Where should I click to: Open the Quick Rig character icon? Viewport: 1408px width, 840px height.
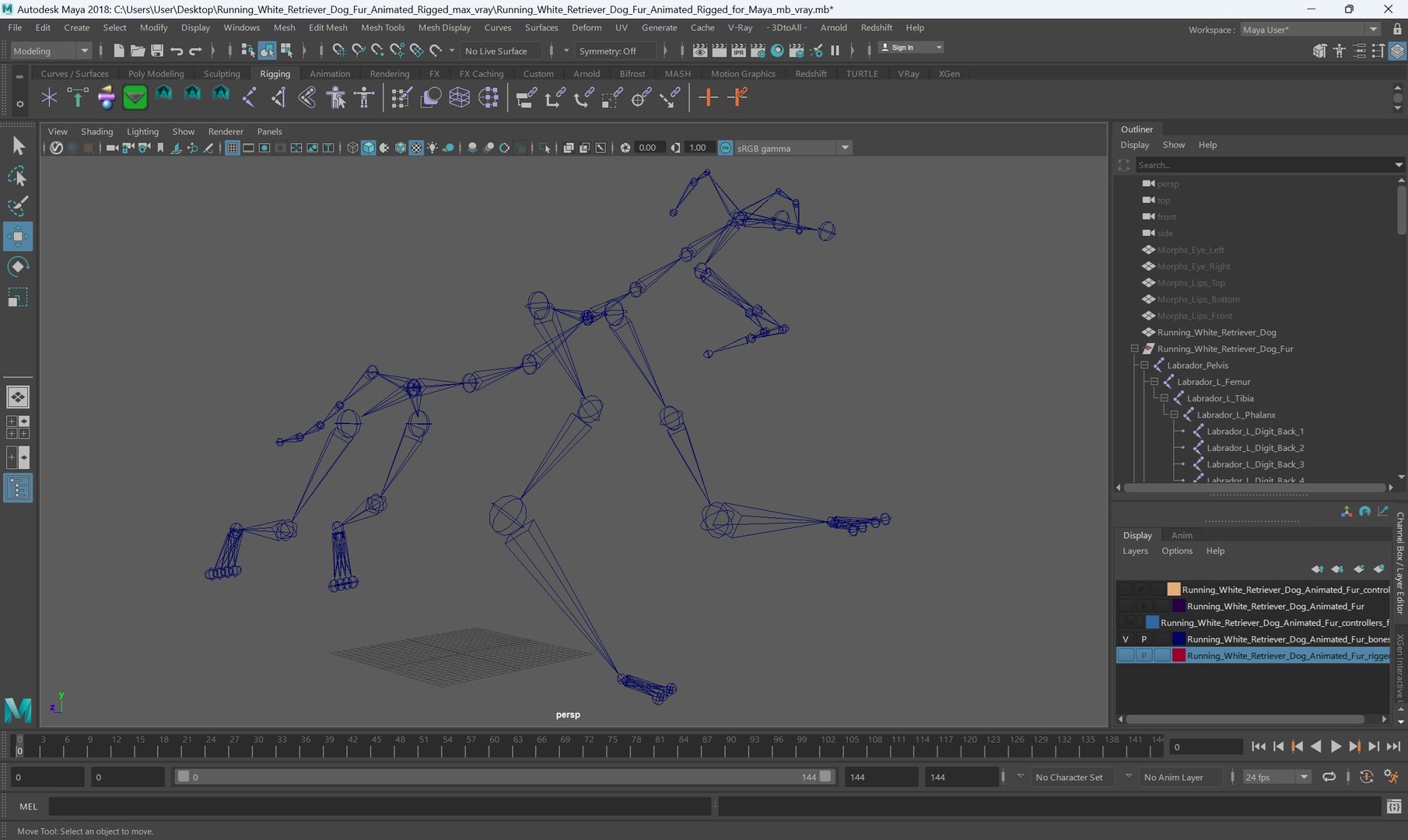336,97
